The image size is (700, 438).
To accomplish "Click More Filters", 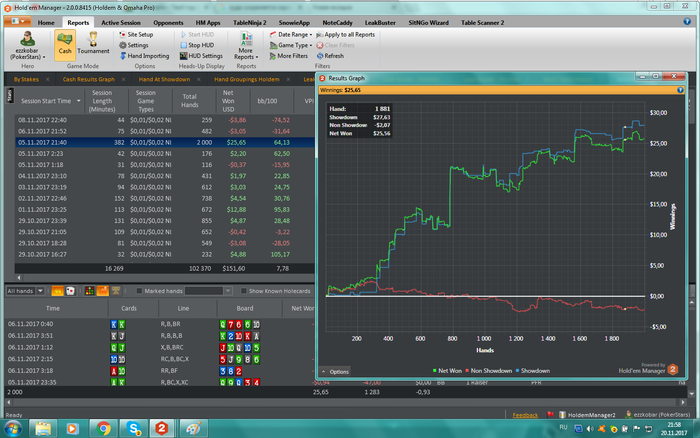I will click(x=288, y=56).
